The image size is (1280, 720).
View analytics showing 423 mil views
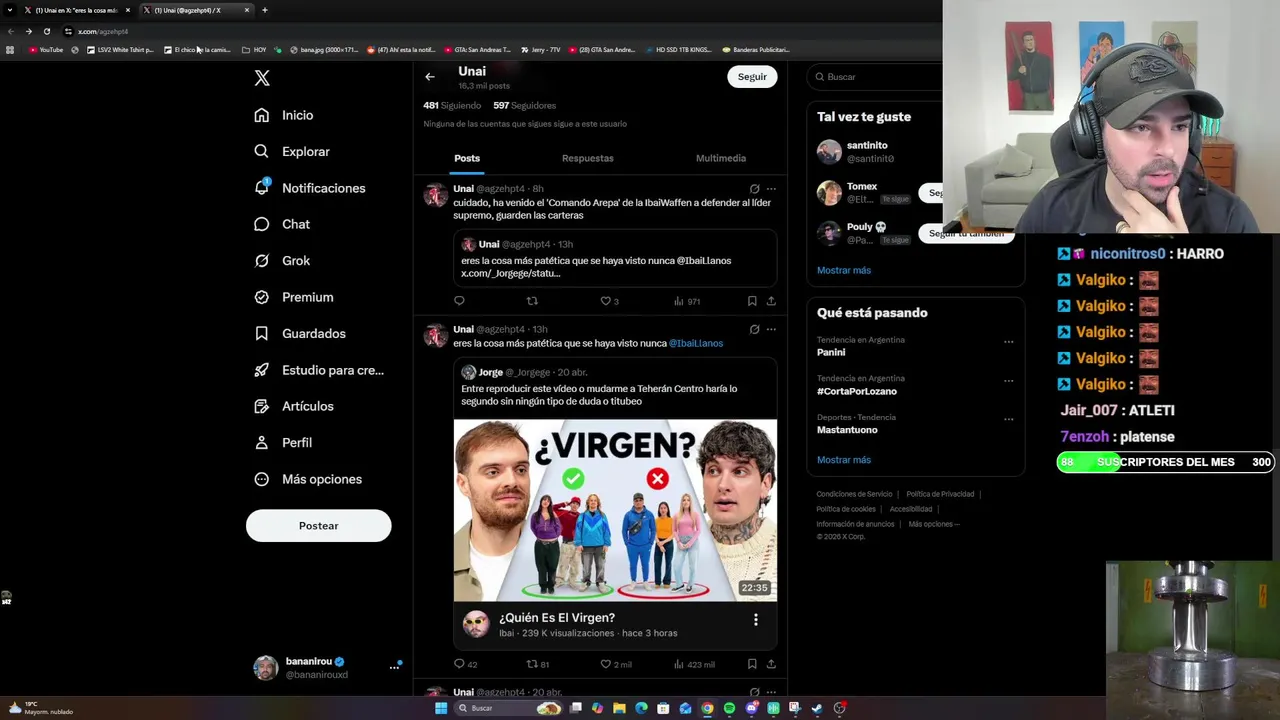[x=694, y=664]
